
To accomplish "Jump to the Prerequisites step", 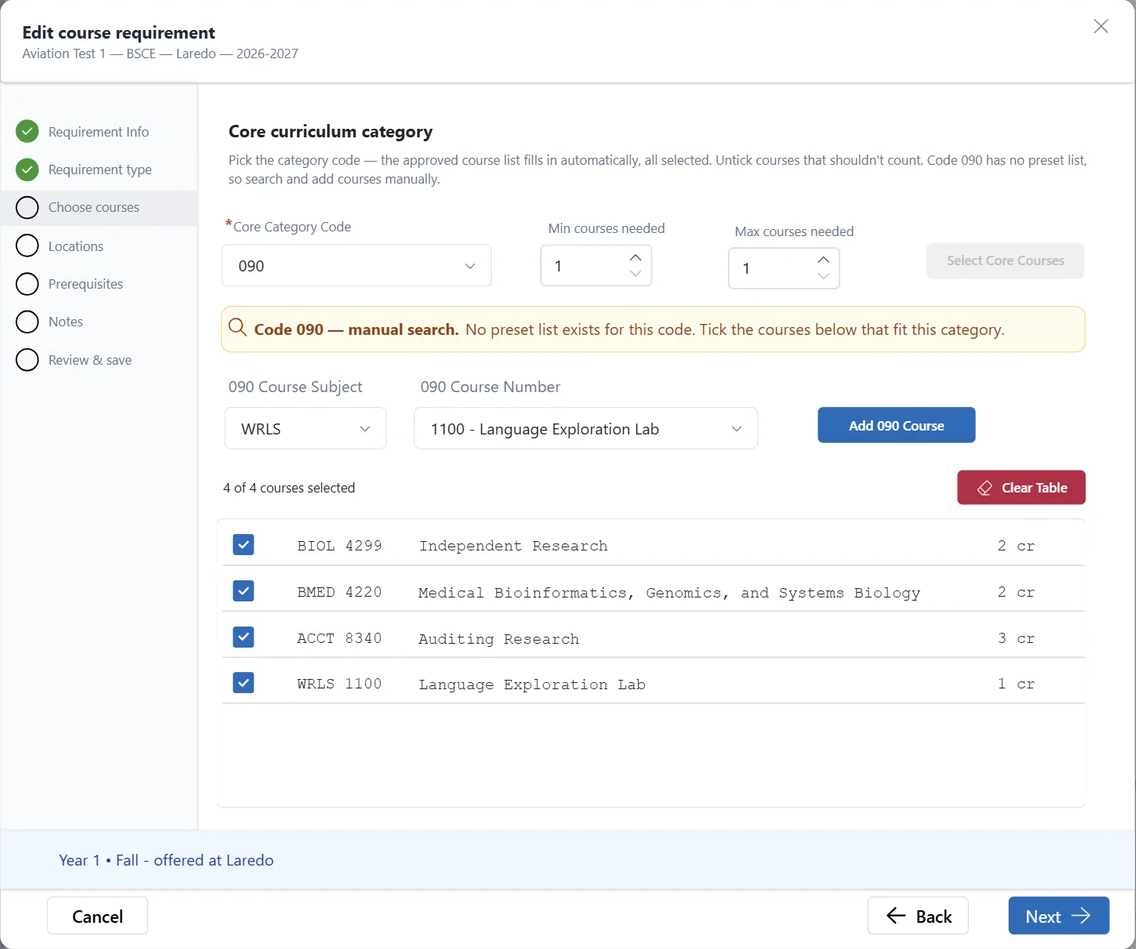I will (85, 284).
